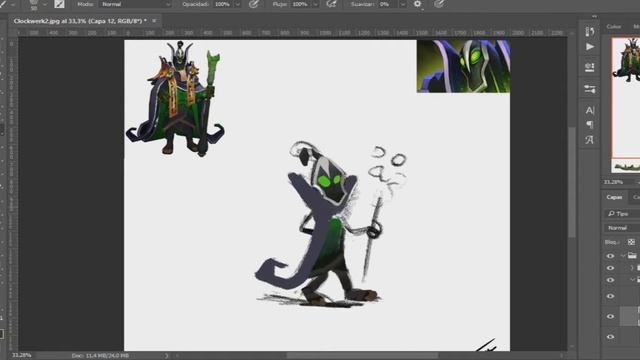Click the Navigator zoom percentage field

[613, 182]
